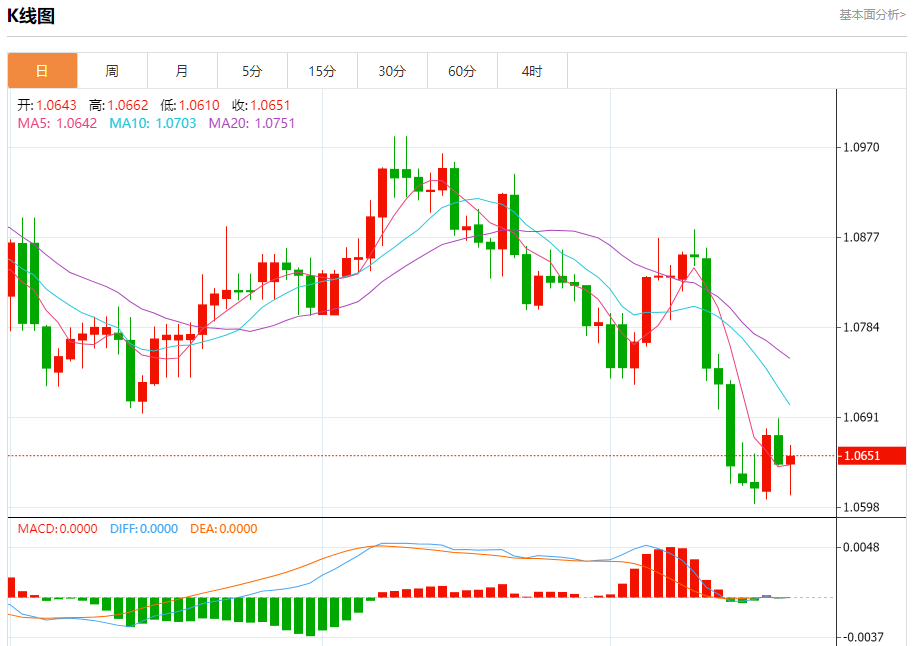This screenshot has width=913, height=646.
Task: Click the 1.0877 price axis label
Action: coord(861,237)
